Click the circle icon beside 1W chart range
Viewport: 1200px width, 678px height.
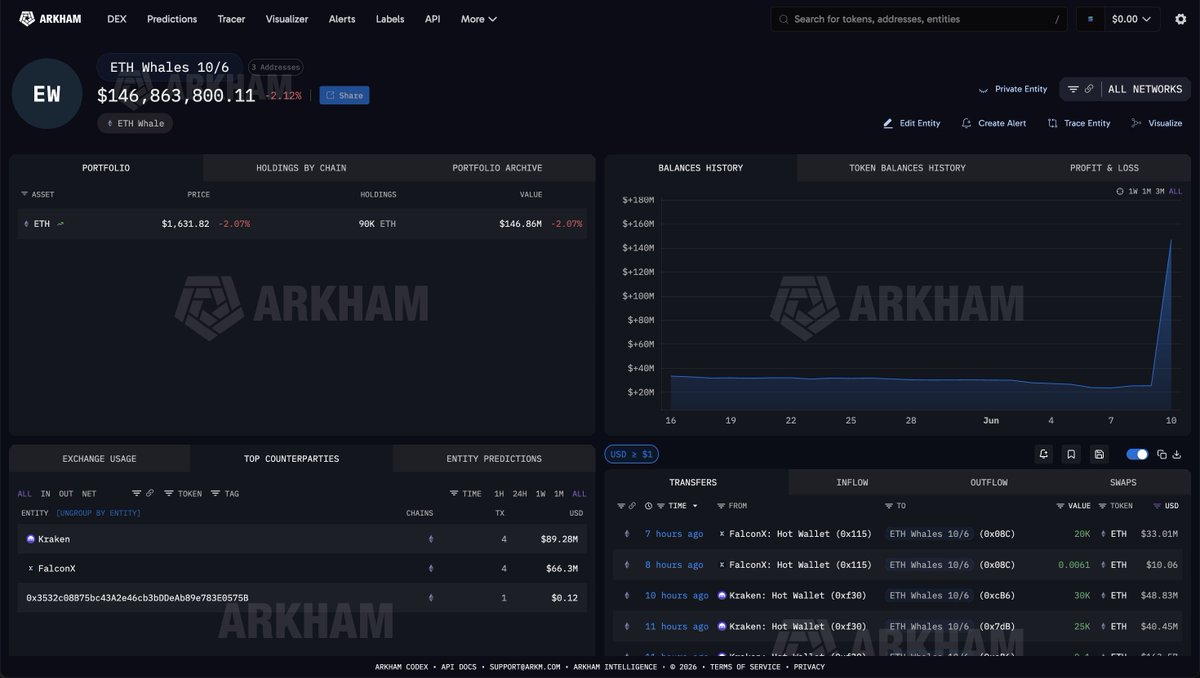[x=1120, y=191]
